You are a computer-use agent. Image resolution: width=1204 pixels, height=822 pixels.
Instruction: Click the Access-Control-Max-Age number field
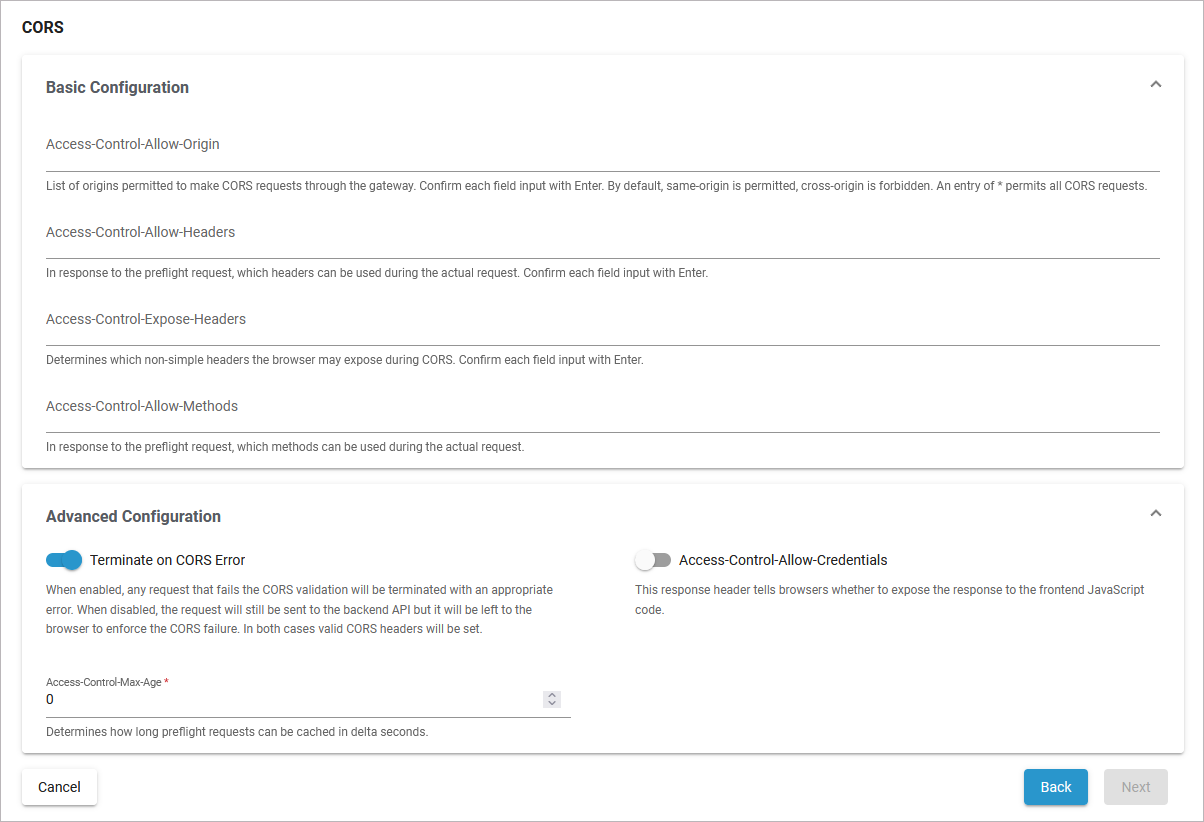tap(290, 700)
